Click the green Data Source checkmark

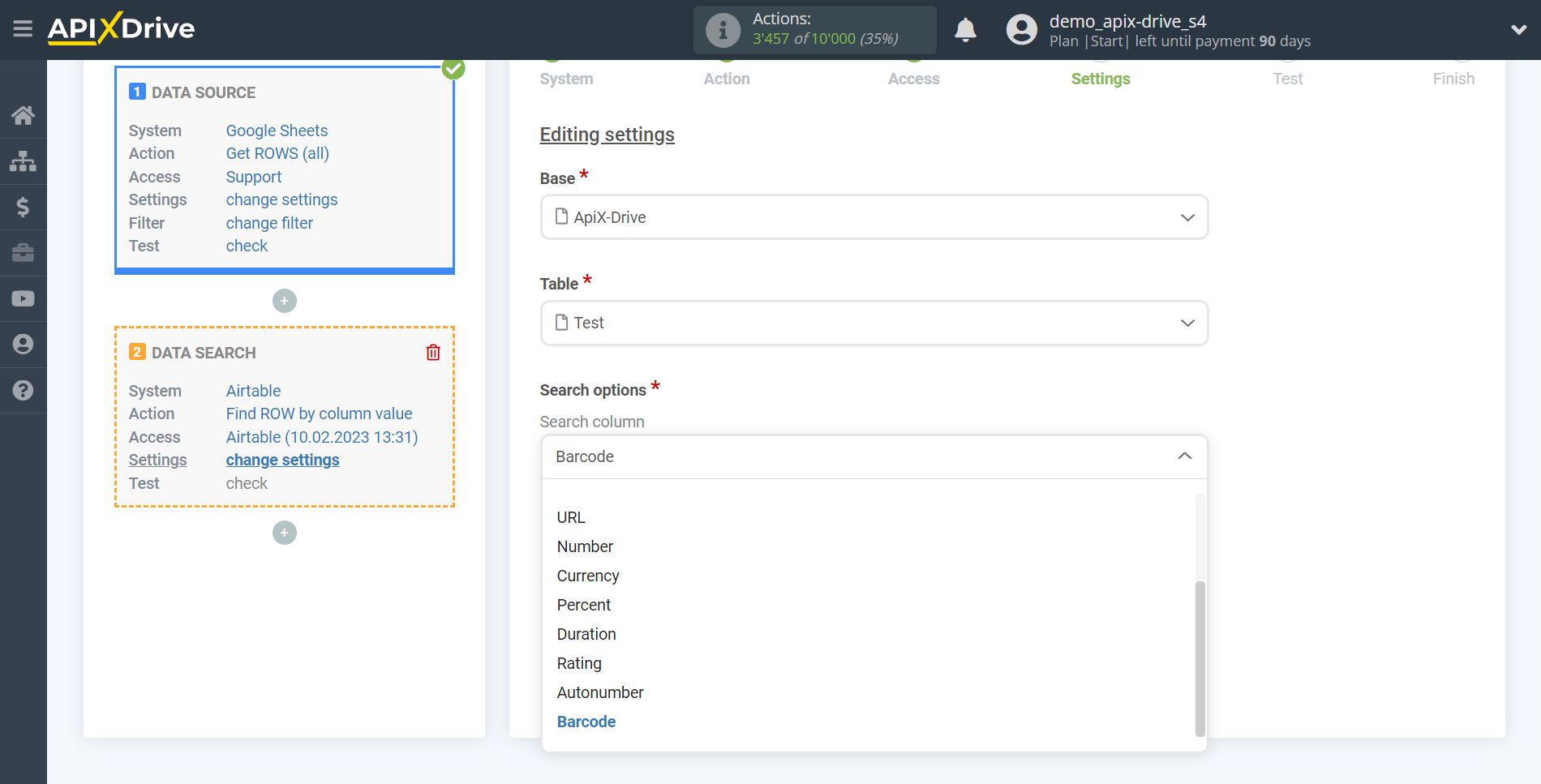[453, 68]
